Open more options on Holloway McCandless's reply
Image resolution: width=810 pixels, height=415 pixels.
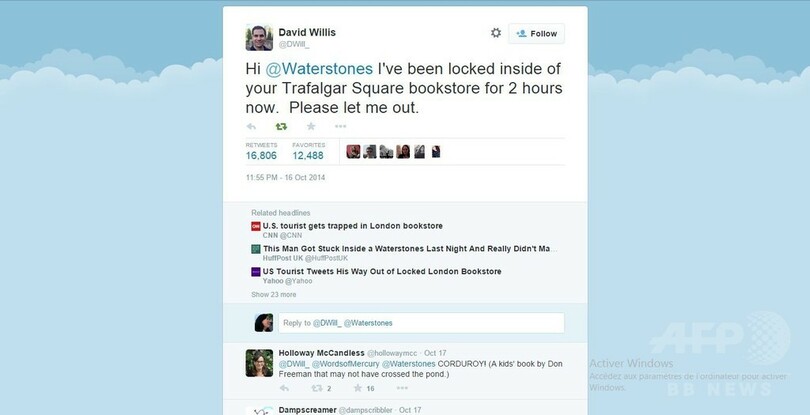pos(402,388)
